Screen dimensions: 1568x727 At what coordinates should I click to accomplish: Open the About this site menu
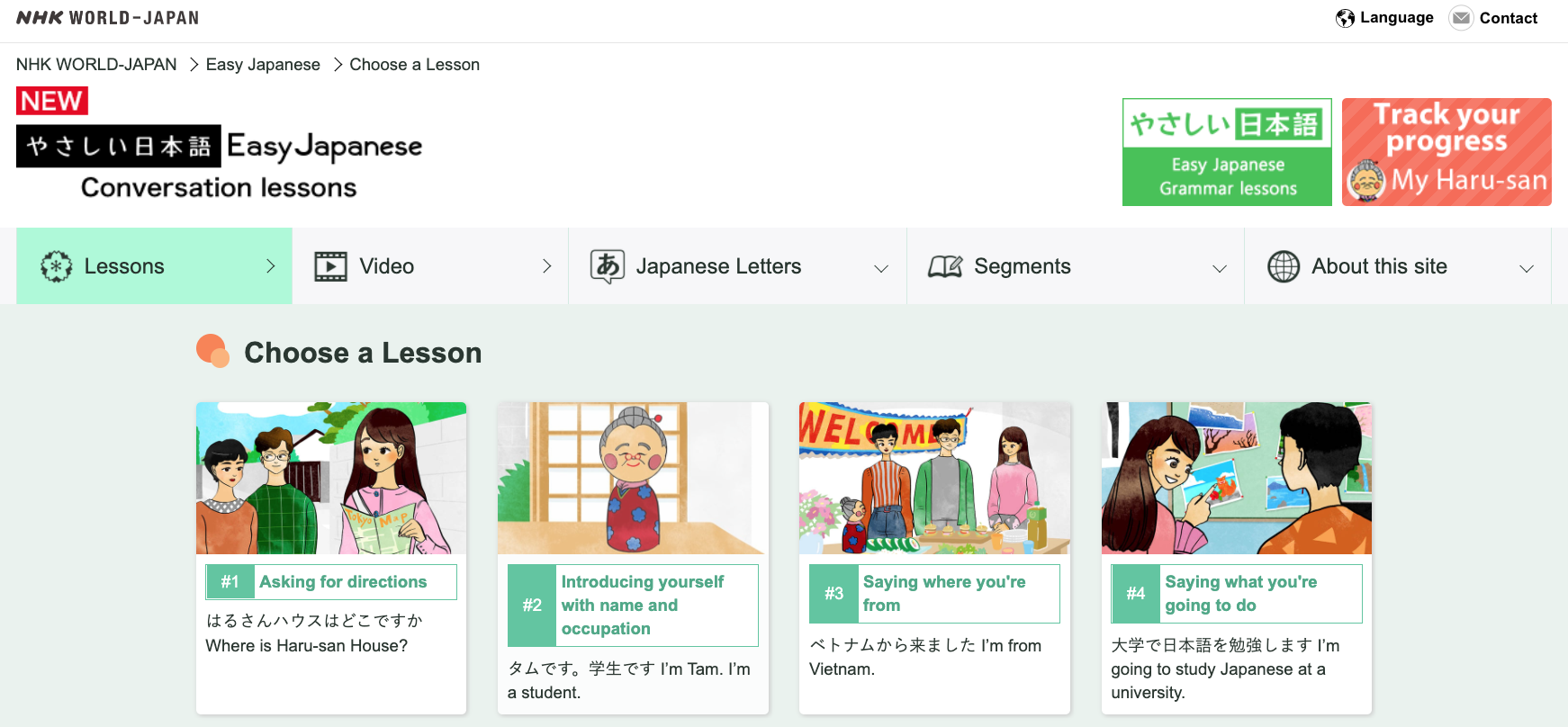1398,265
